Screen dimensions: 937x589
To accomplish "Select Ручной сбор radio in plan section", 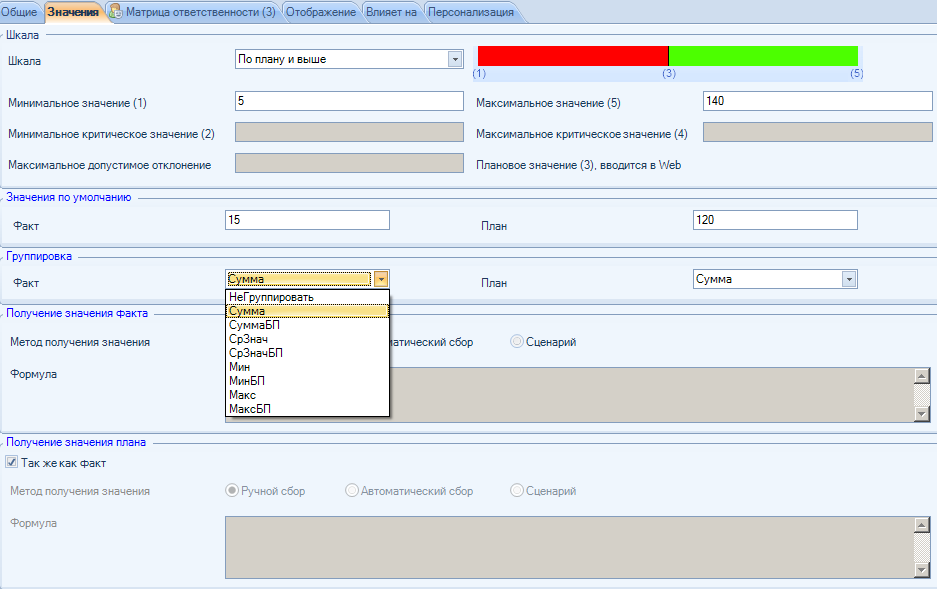I will [x=233, y=491].
